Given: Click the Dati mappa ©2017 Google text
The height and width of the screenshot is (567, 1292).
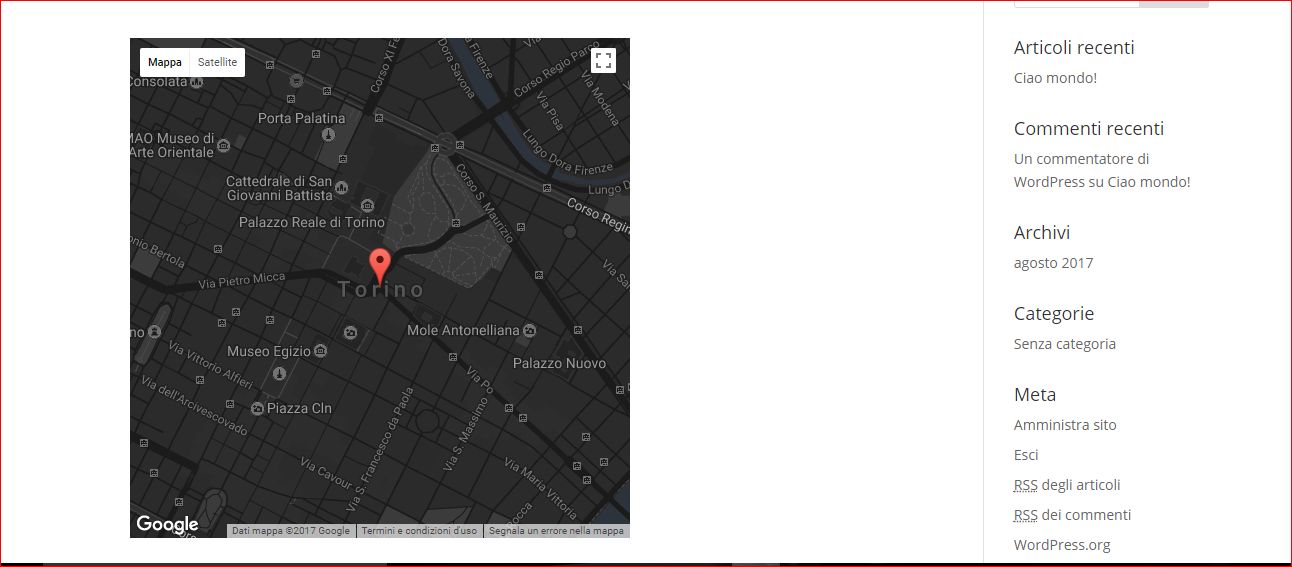Looking at the screenshot, I should 291,531.
